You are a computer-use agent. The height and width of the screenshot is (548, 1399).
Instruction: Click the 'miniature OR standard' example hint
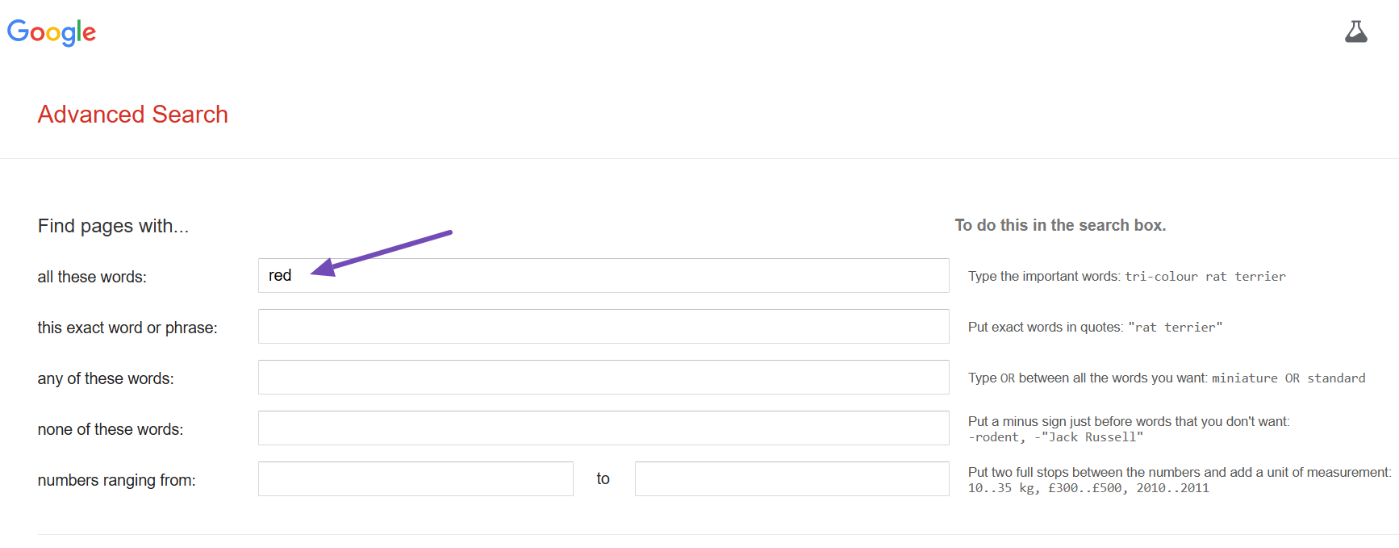click(x=1288, y=379)
